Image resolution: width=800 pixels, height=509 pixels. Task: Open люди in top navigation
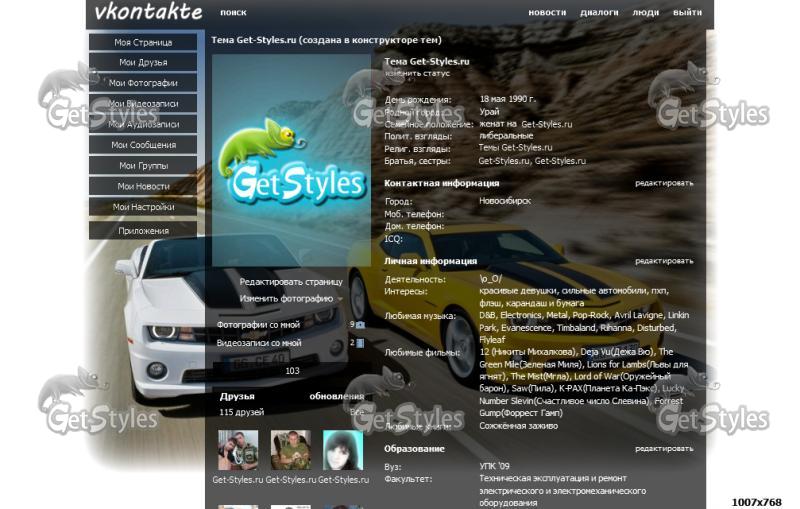[645, 12]
